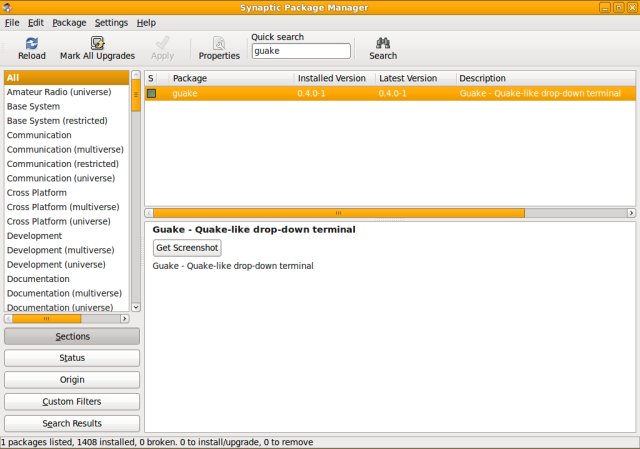Sort by Installed Version column header

335,78
